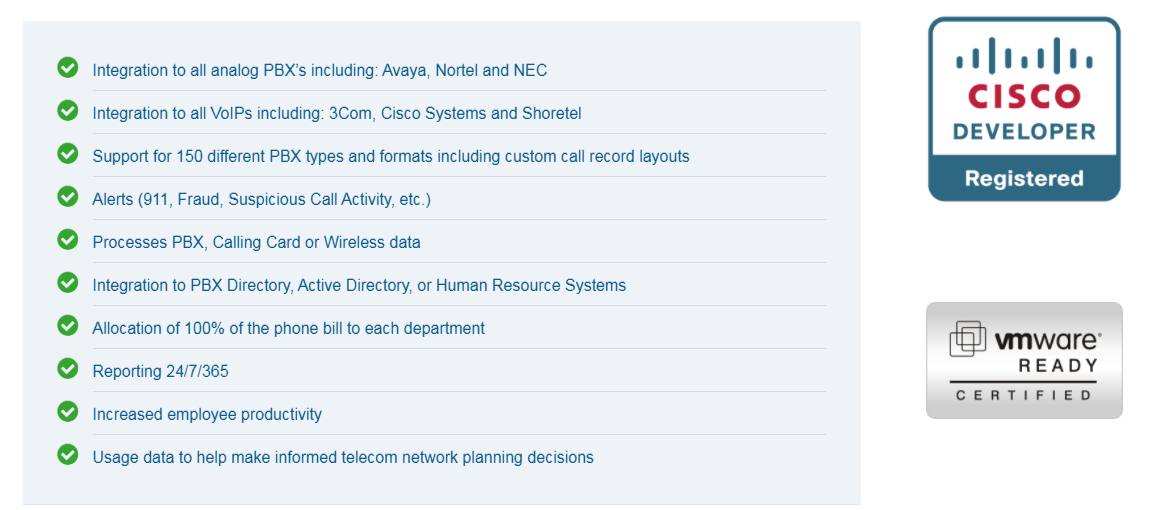Select the 3Com, Cisco Systems and Shoretel line
1150x510 pixels.
(x=336, y=114)
